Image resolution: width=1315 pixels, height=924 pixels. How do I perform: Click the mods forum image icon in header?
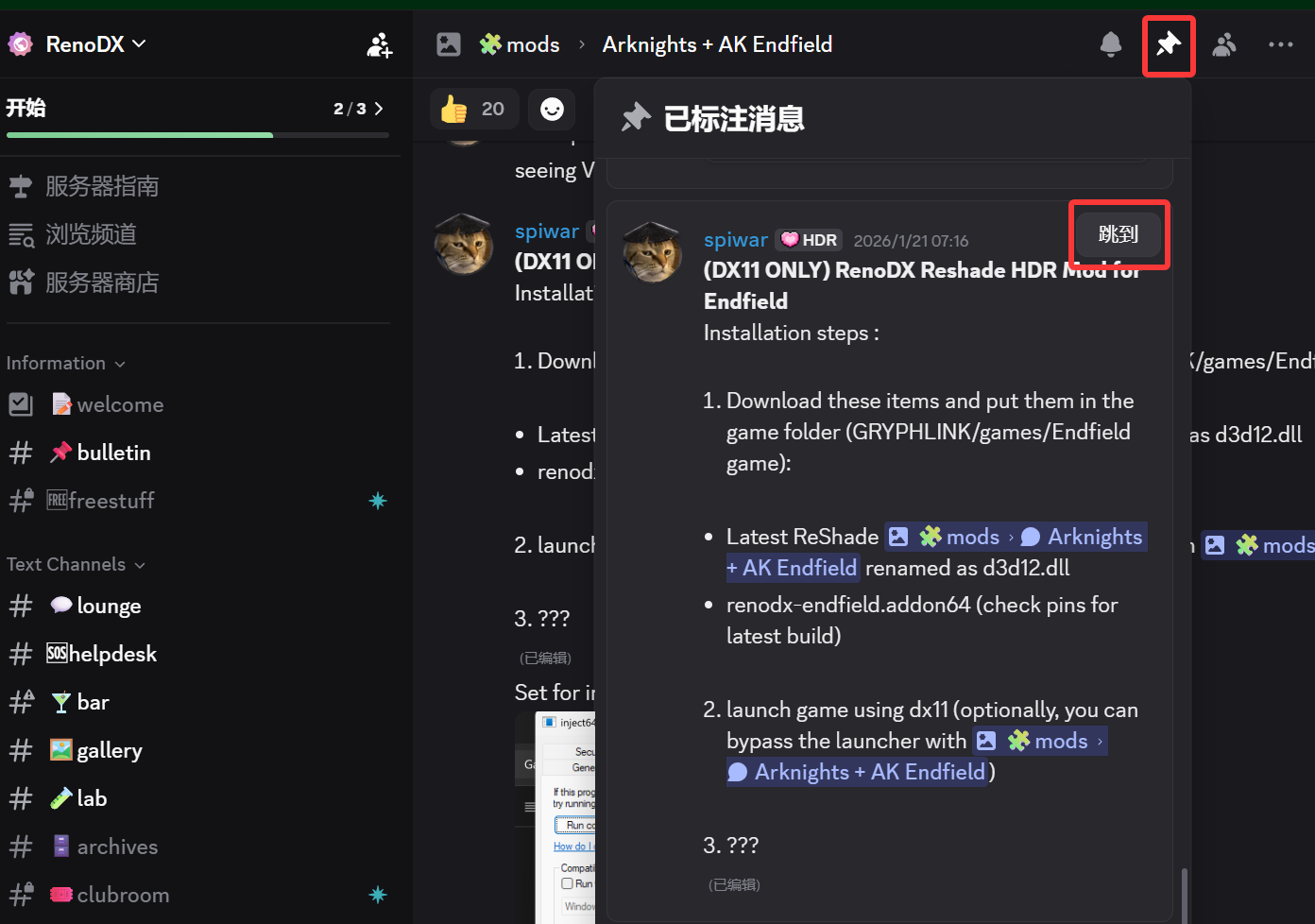point(449,44)
